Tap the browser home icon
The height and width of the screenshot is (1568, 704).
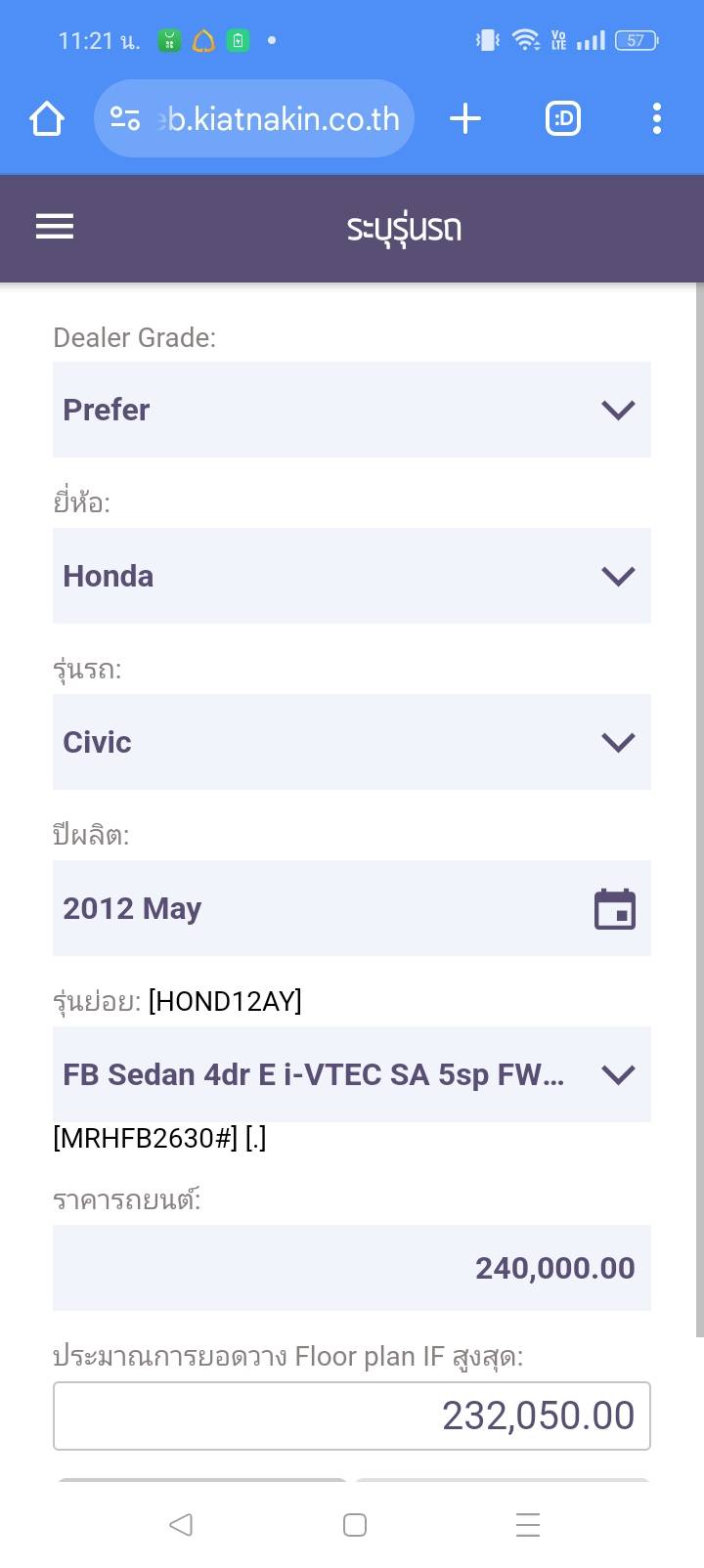coord(47,119)
